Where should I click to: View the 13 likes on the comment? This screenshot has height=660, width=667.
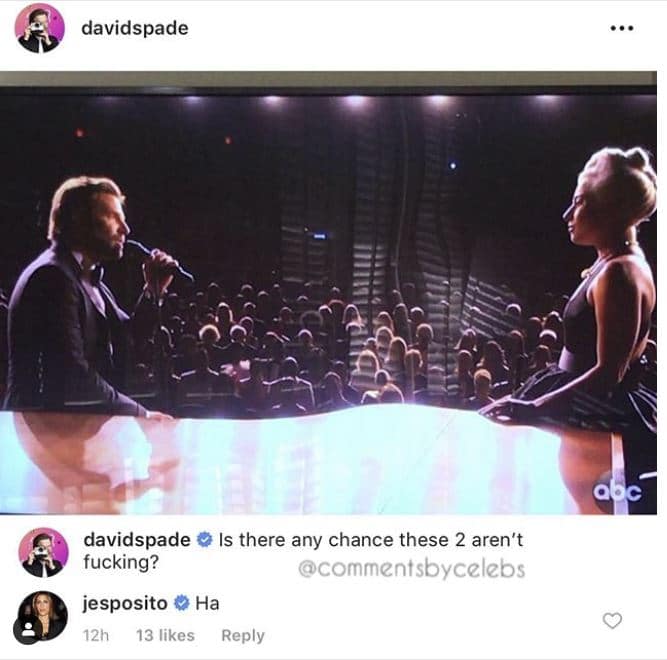[165, 635]
